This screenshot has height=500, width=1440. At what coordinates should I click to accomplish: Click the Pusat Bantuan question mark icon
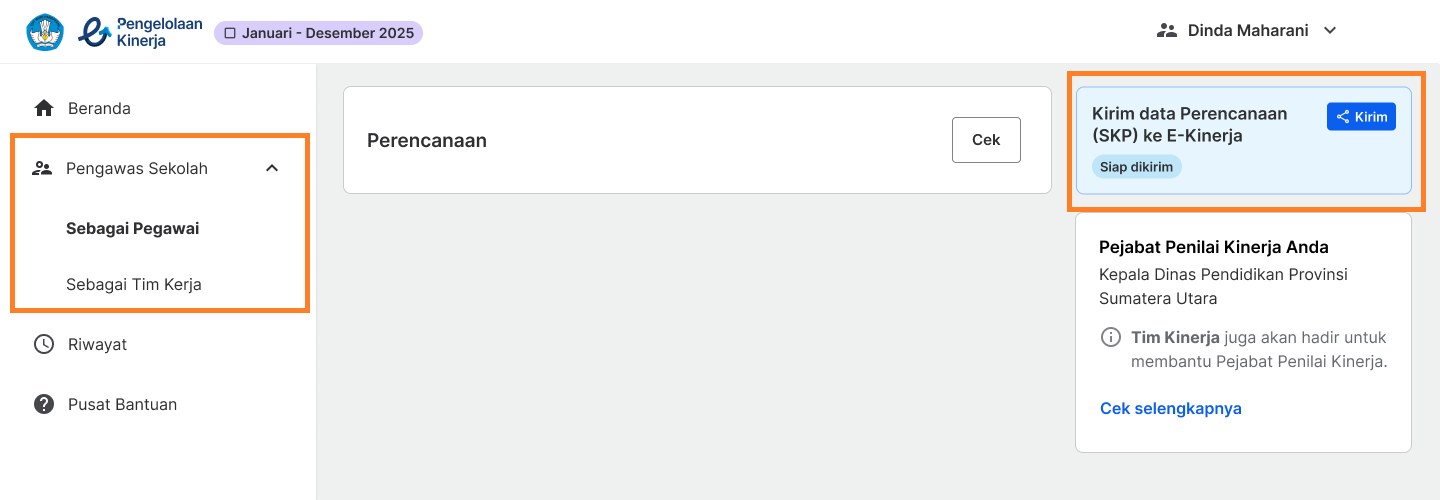44,404
